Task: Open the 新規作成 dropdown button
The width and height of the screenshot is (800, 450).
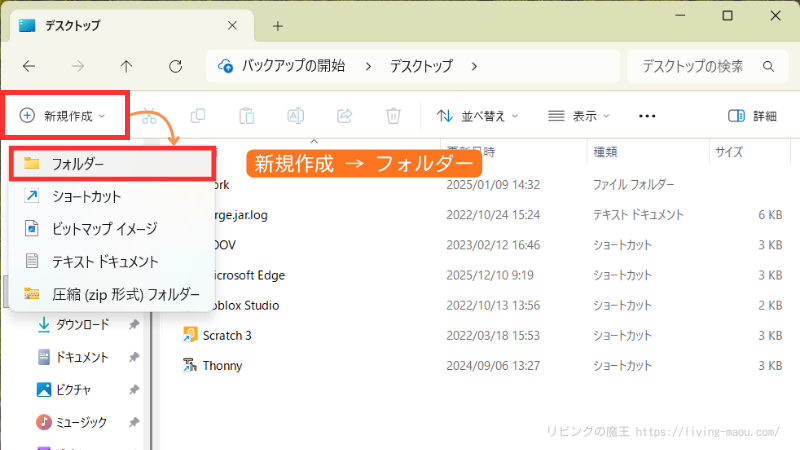Action: (x=66, y=116)
